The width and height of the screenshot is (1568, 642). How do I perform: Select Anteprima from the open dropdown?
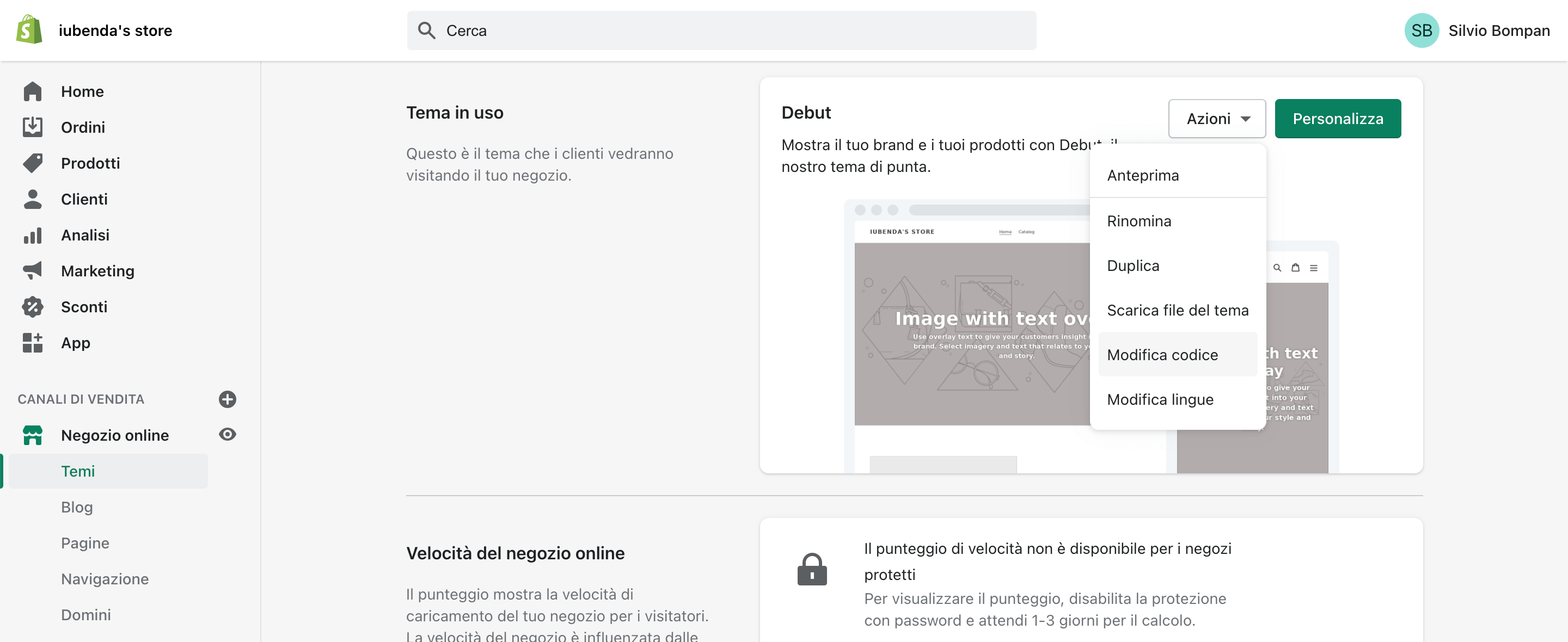click(1143, 175)
